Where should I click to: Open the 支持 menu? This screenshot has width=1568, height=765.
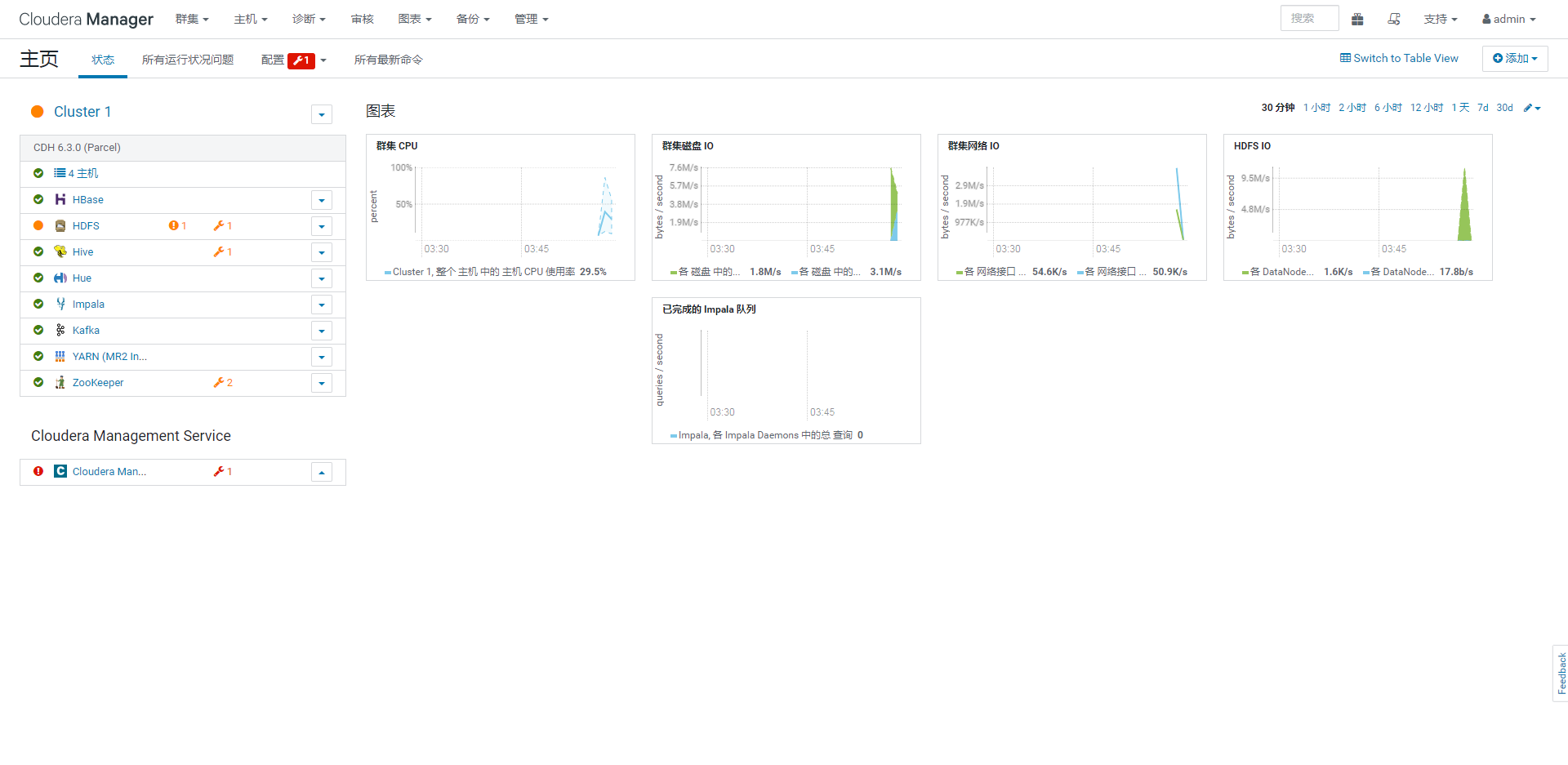(x=1441, y=19)
